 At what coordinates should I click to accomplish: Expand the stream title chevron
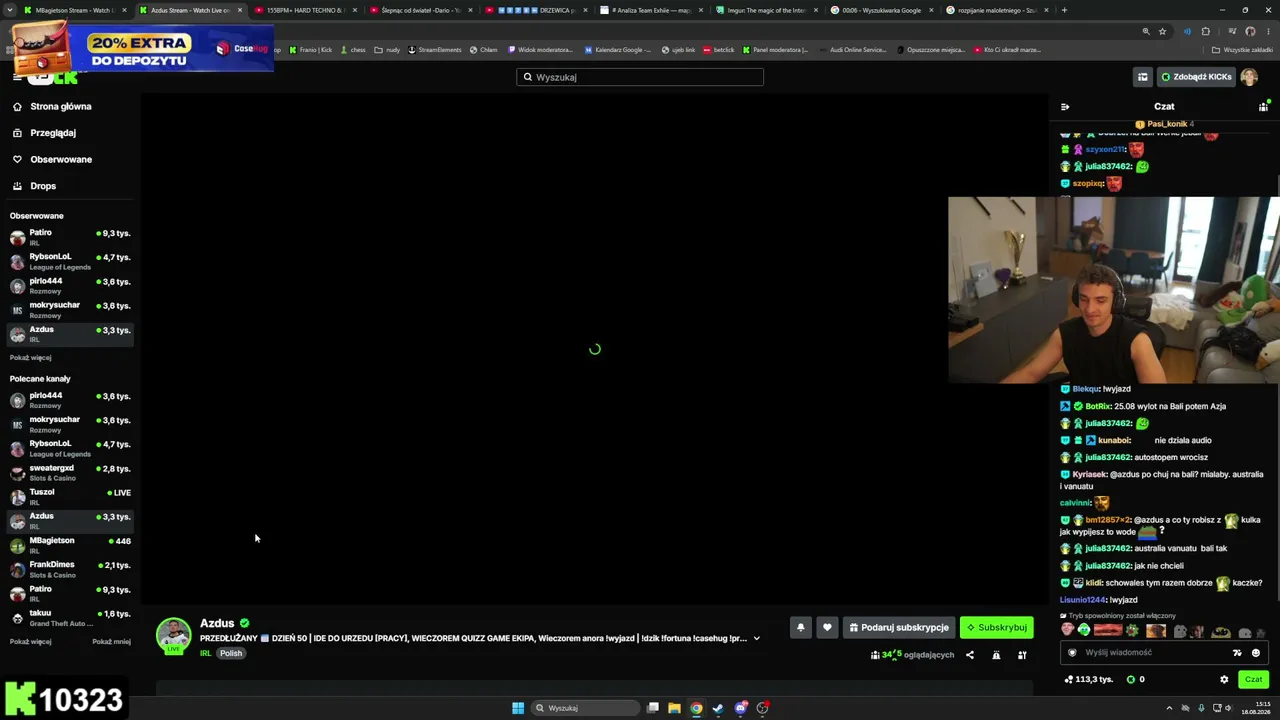coord(756,638)
